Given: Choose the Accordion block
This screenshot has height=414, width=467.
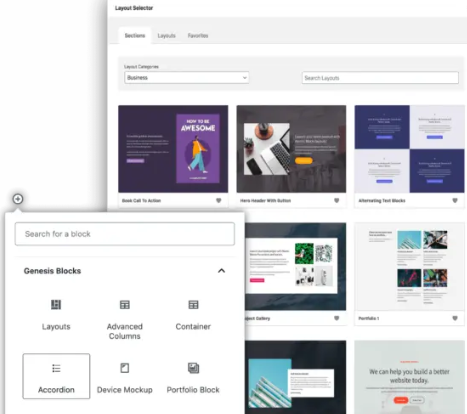Looking at the screenshot, I should click(x=56, y=376).
